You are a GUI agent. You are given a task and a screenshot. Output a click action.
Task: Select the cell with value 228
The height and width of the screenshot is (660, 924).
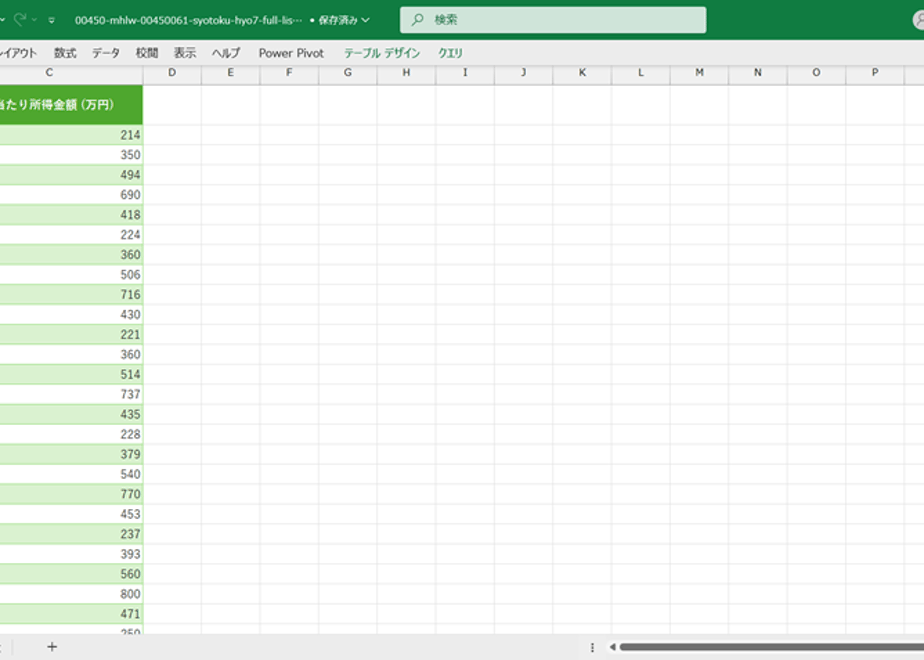pyautogui.click(x=71, y=434)
